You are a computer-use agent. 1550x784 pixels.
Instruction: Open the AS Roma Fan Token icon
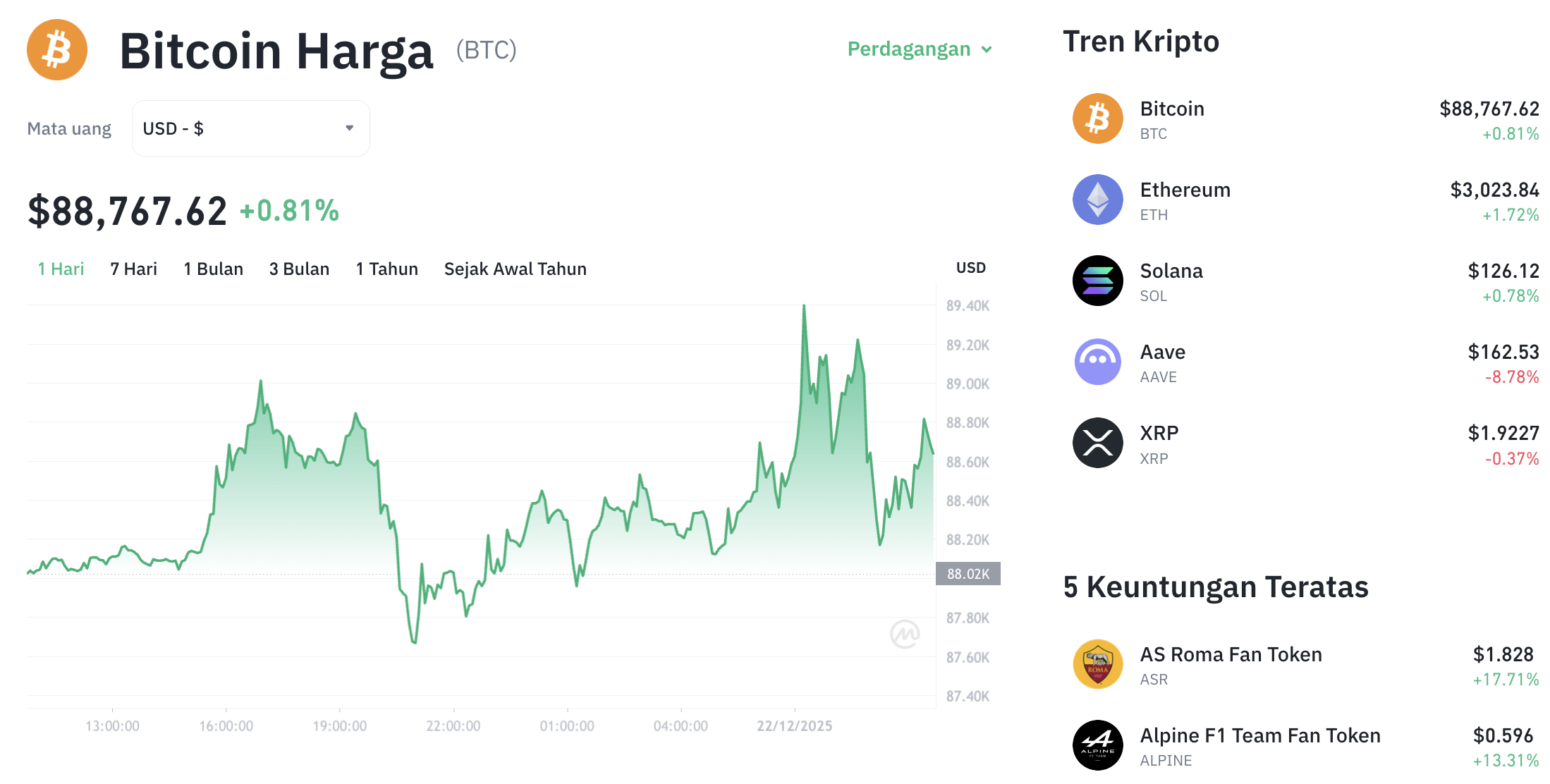click(x=1097, y=664)
